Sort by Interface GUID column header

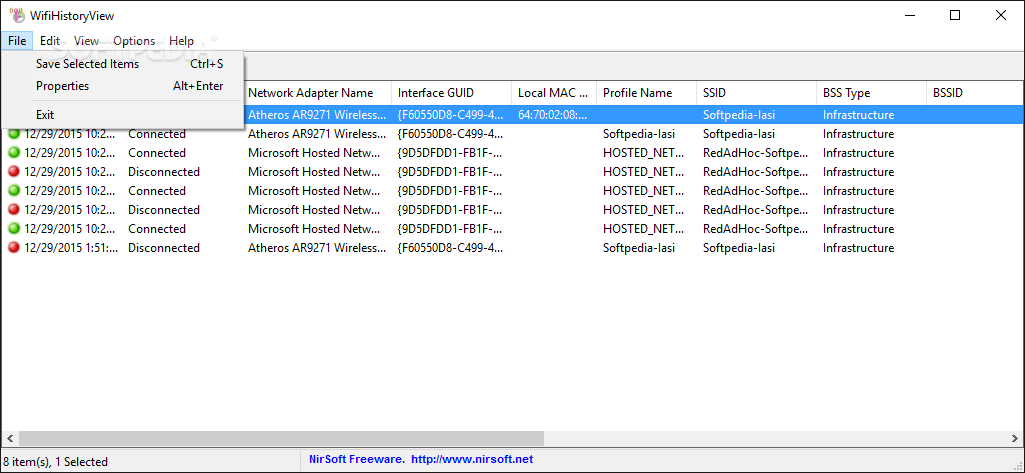452,93
